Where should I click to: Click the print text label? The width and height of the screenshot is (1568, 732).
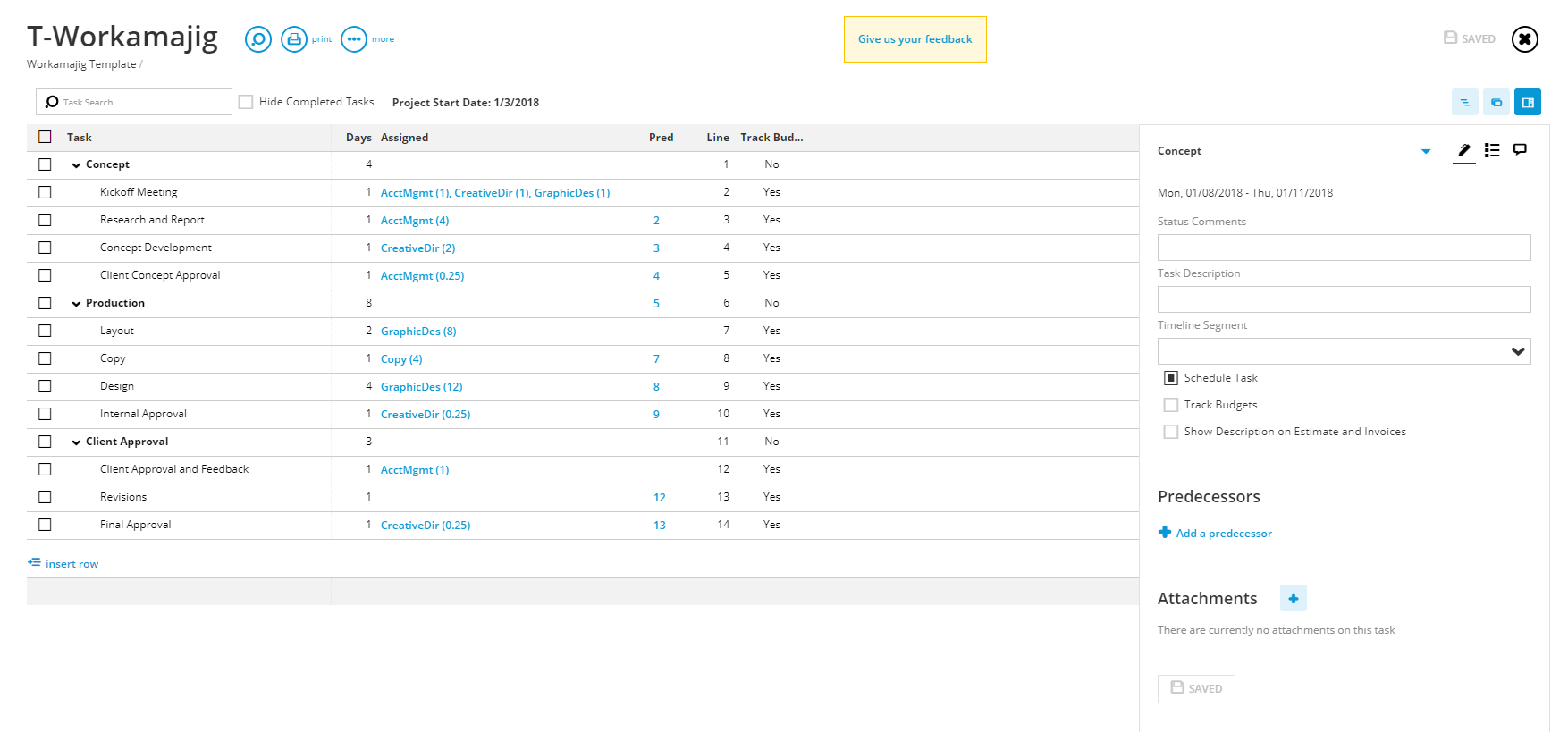point(322,39)
